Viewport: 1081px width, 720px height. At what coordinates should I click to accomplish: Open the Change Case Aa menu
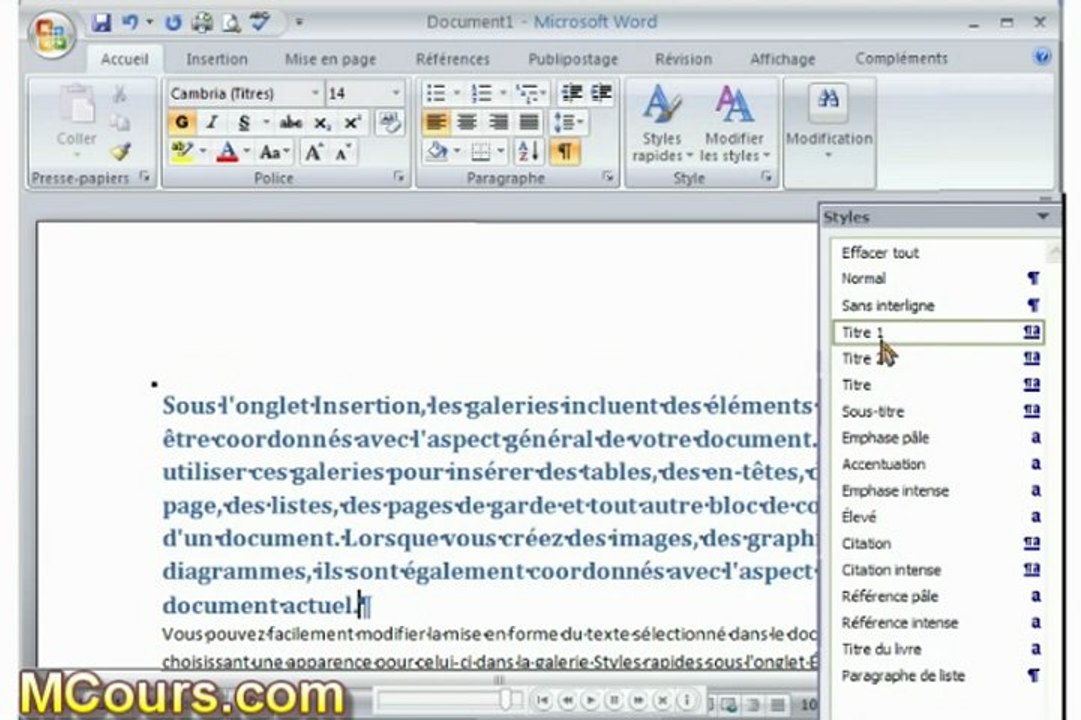click(274, 152)
